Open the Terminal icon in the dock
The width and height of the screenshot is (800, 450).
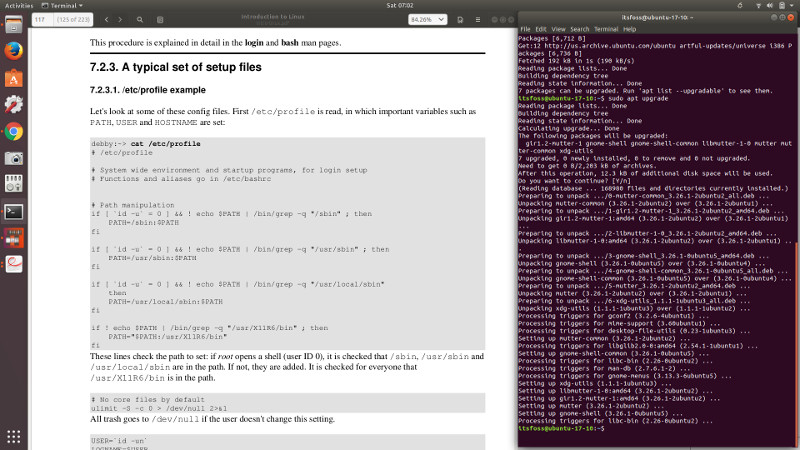point(14,212)
